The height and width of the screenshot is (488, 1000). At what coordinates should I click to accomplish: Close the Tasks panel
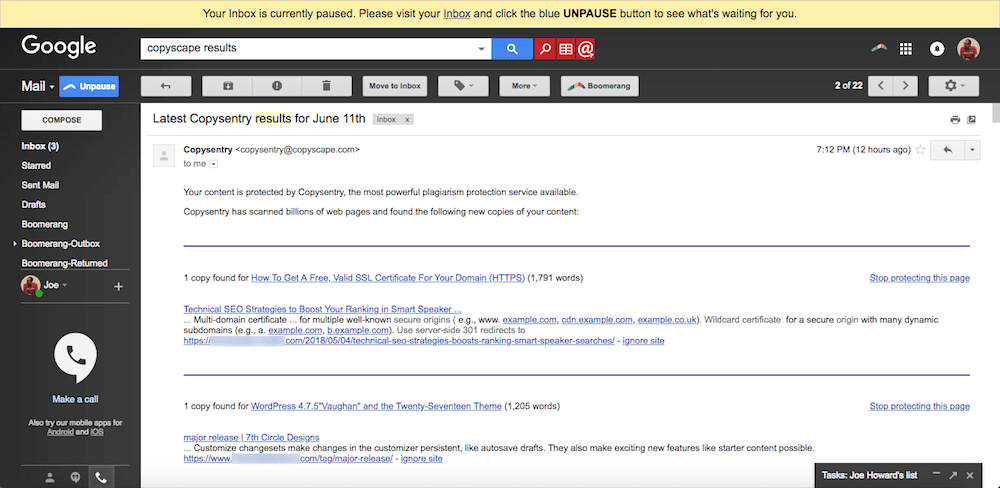tap(969, 475)
